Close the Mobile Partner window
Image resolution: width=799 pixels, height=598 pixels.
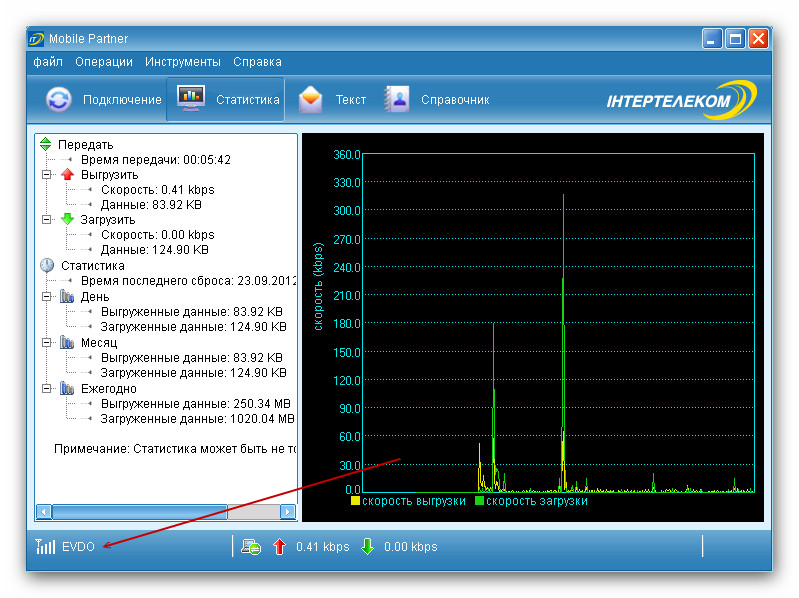click(x=758, y=39)
